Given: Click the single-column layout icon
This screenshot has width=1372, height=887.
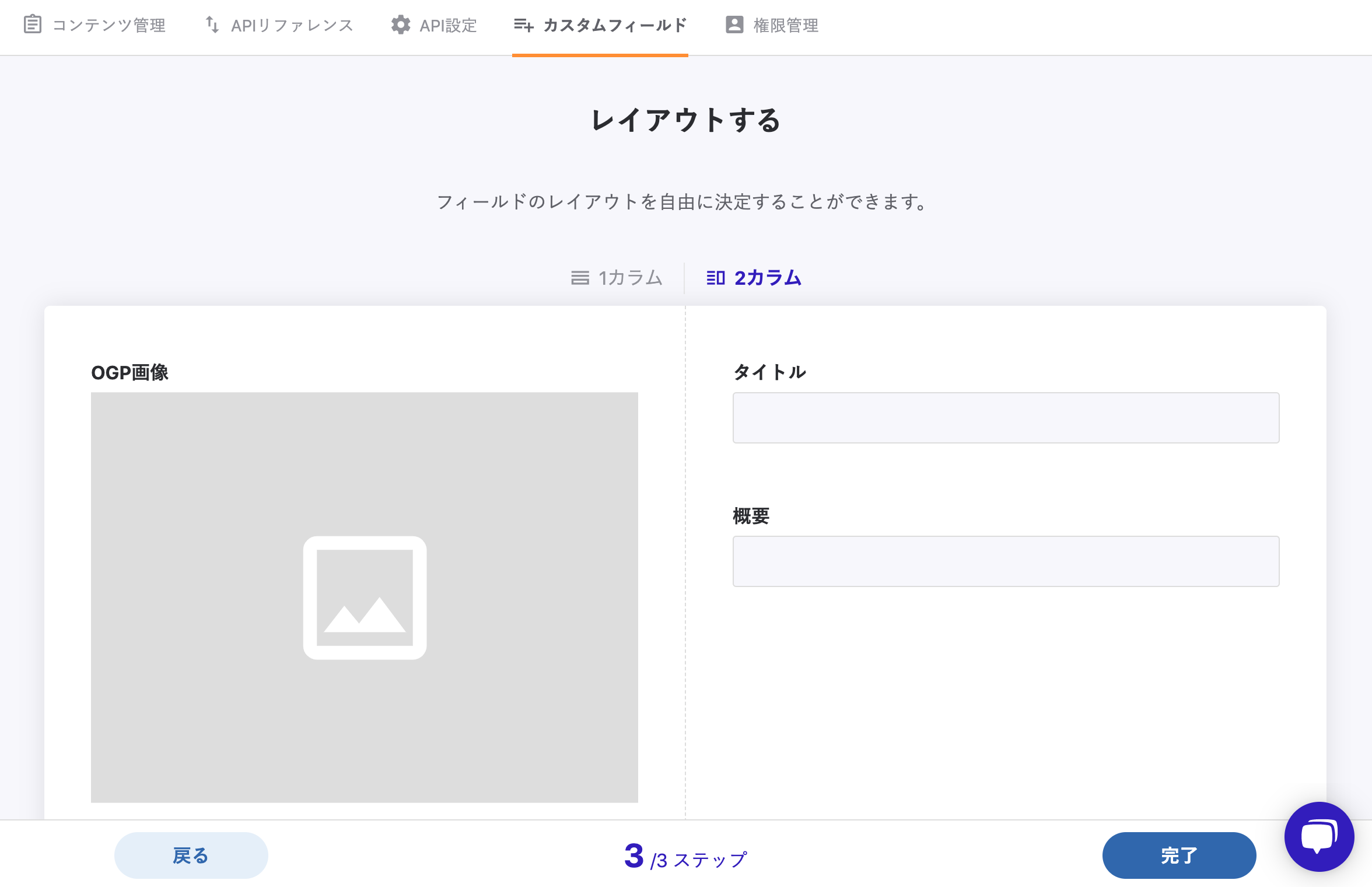Looking at the screenshot, I should click(580, 278).
